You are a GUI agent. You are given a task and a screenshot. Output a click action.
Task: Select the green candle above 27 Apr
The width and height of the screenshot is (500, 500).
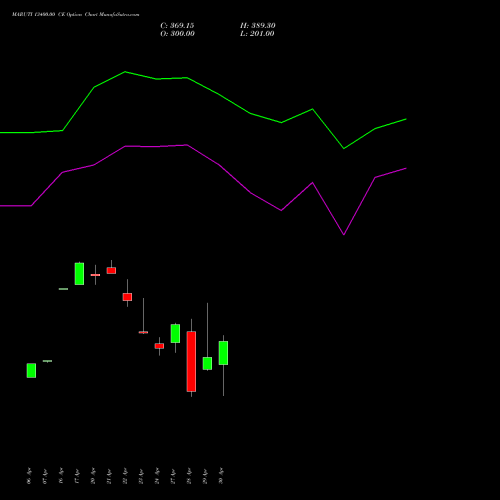pyautogui.click(x=175, y=333)
